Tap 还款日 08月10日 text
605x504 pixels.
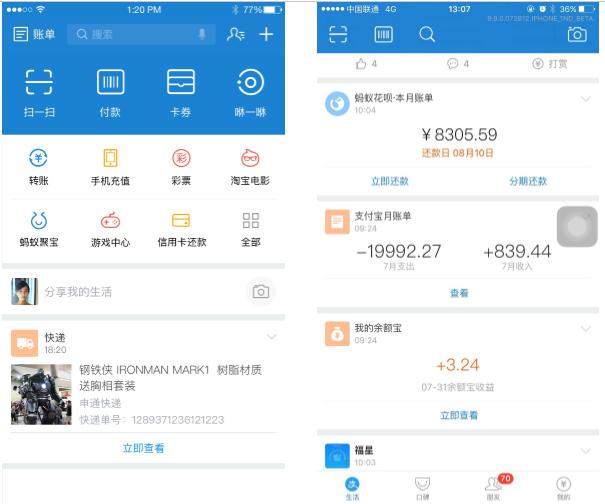click(458, 153)
